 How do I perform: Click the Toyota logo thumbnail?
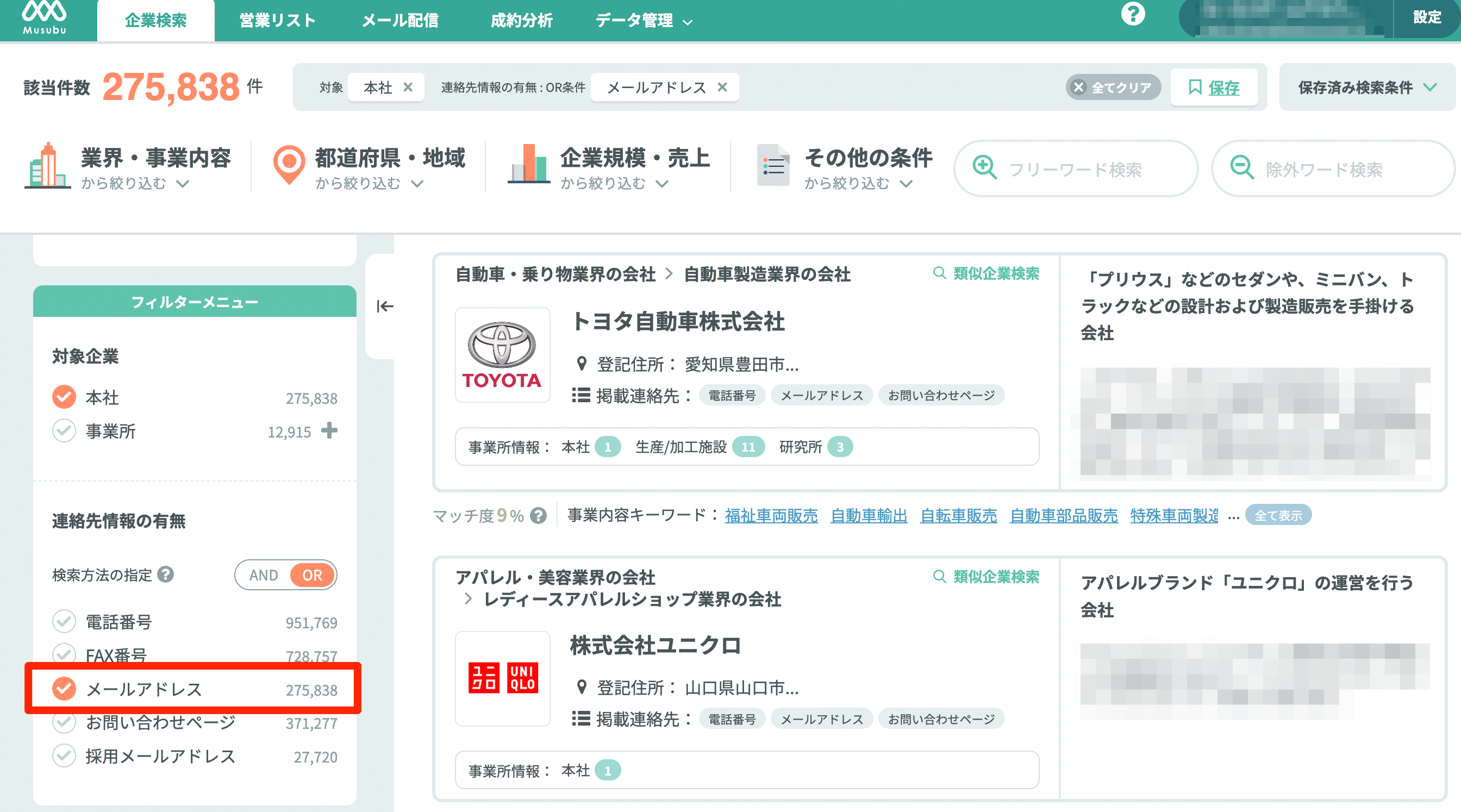point(503,355)
